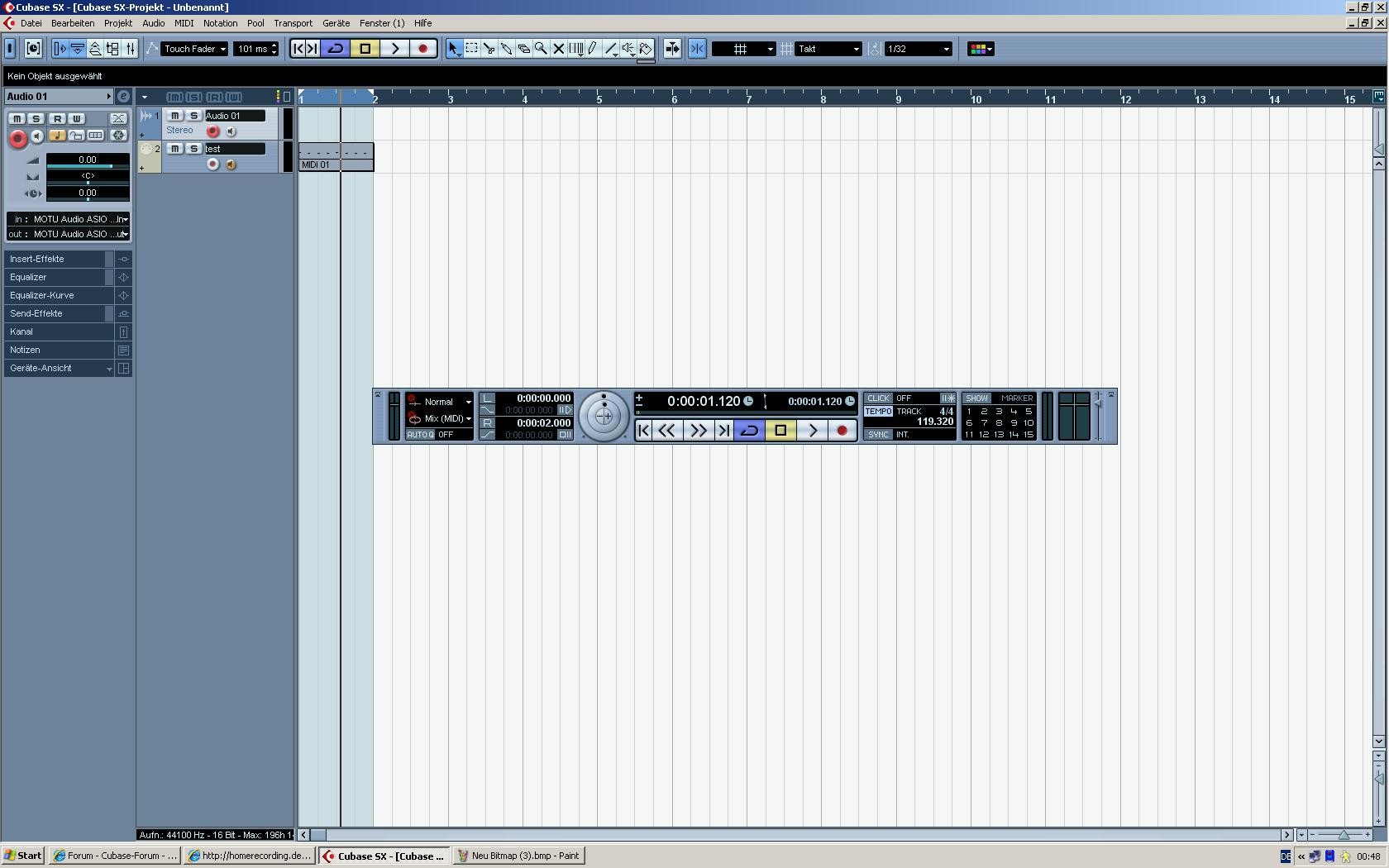Open the MIDI menu
1389x868 pixels.
click(184, 23)
